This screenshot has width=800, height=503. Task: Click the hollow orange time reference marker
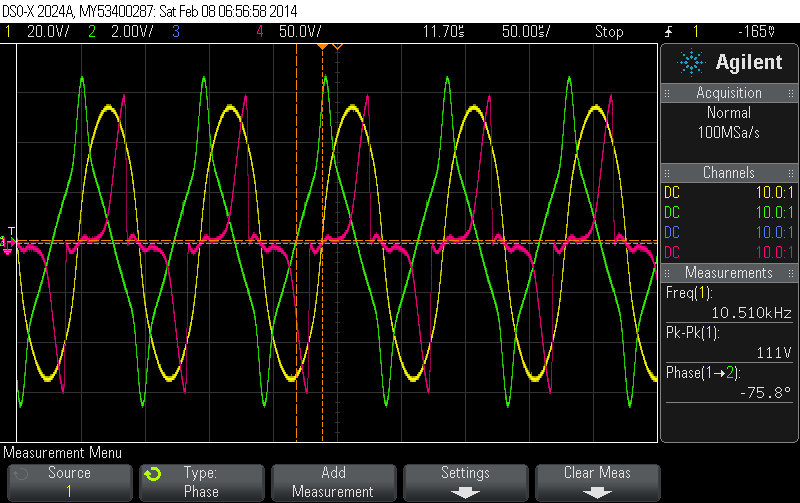tap(337, 47)
